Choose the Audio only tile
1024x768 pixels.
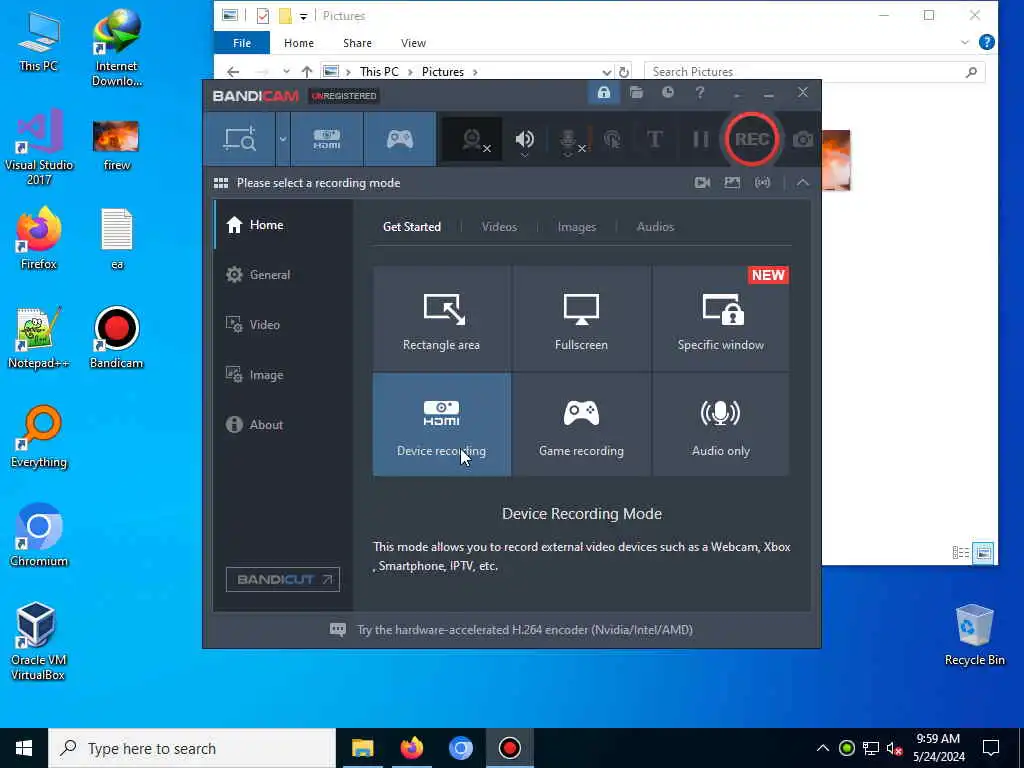pyautogui.click(x=721, y=424)
